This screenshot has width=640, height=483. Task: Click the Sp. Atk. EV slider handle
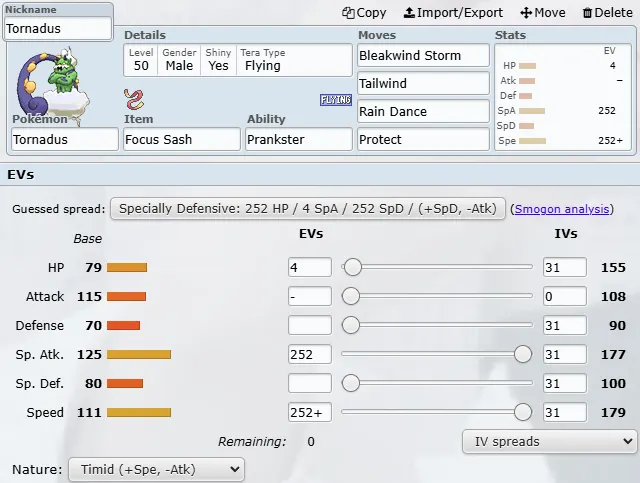point(523,354)
